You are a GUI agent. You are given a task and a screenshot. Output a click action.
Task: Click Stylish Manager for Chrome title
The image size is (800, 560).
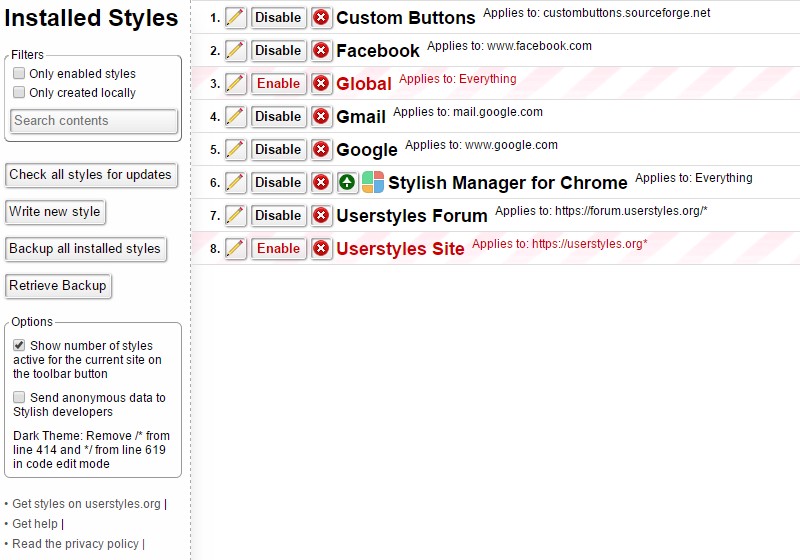pyautogui.click(x=508, y=183)
